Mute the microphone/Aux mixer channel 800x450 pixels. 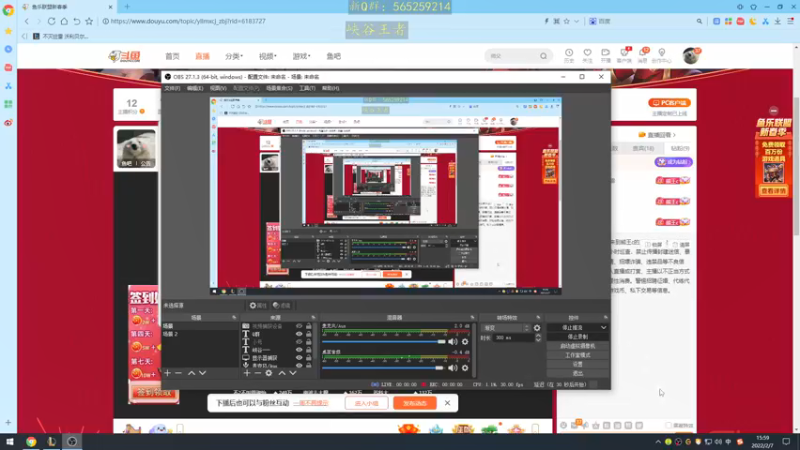[453, 341]
